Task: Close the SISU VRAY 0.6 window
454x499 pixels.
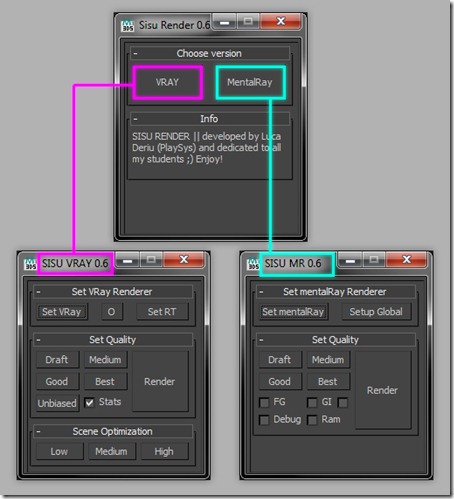Action: coord(184,260)
